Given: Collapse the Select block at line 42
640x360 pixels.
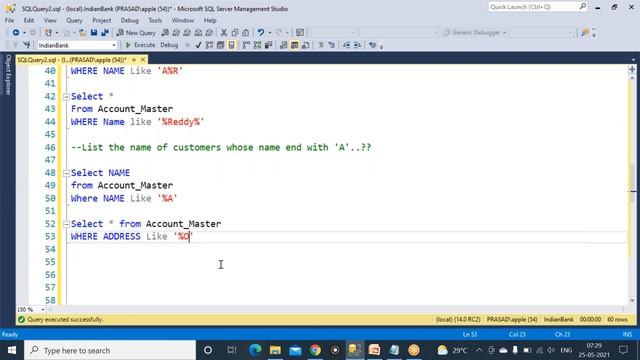Looking at the screenshot, I should point(66,97).
